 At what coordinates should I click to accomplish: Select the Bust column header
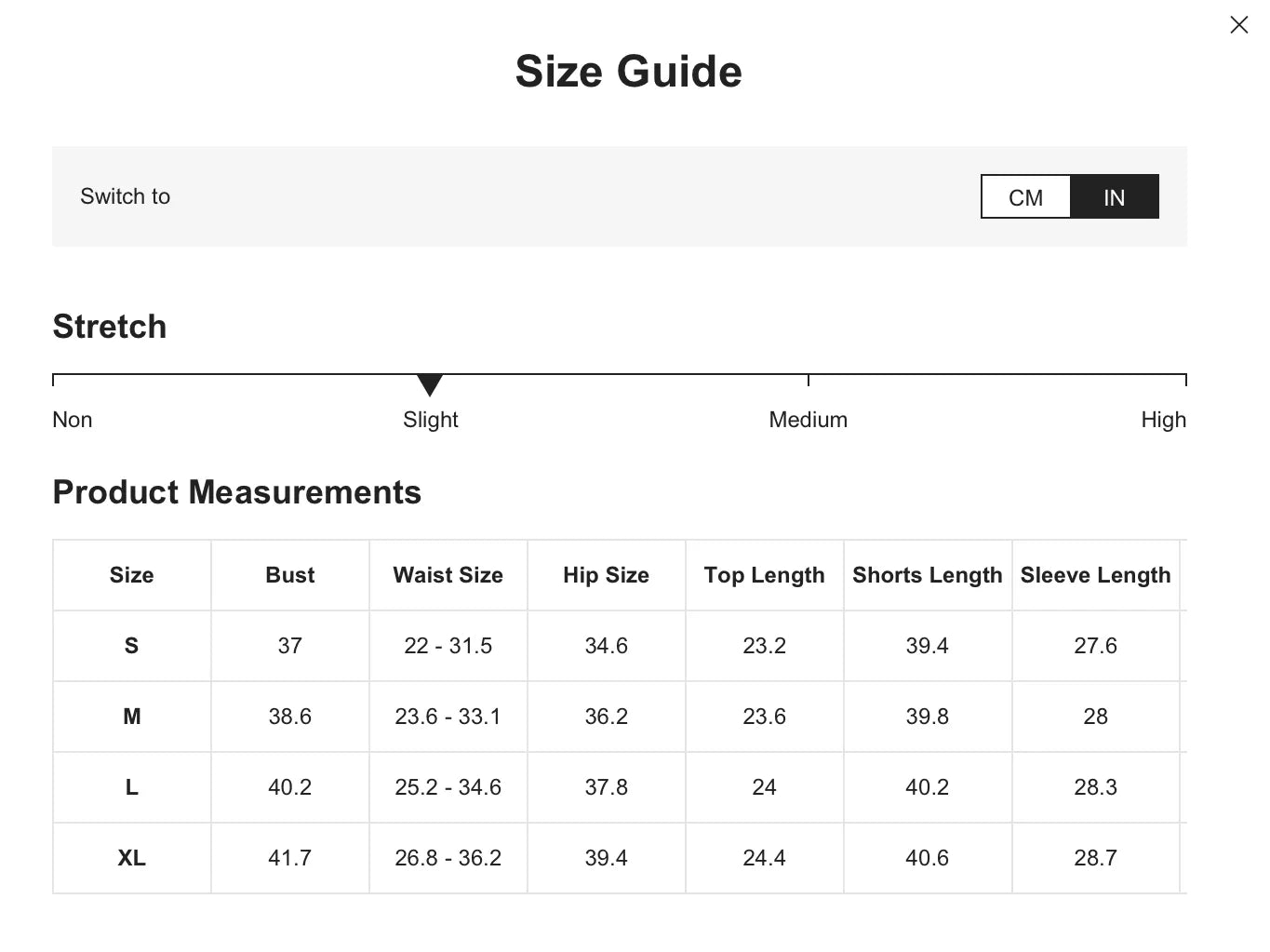click(x=290, y=575)
